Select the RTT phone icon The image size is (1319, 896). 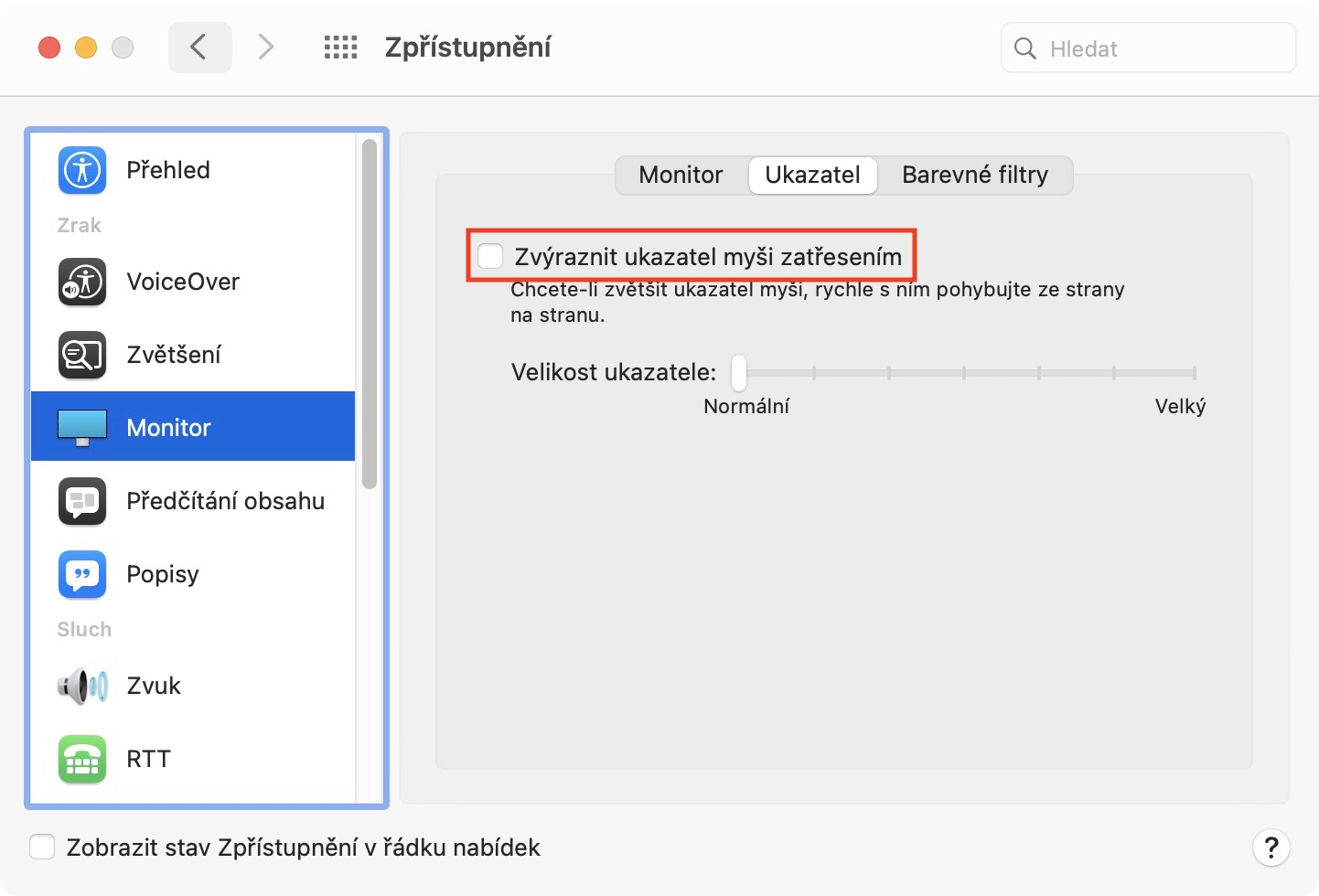coord(82,759)
